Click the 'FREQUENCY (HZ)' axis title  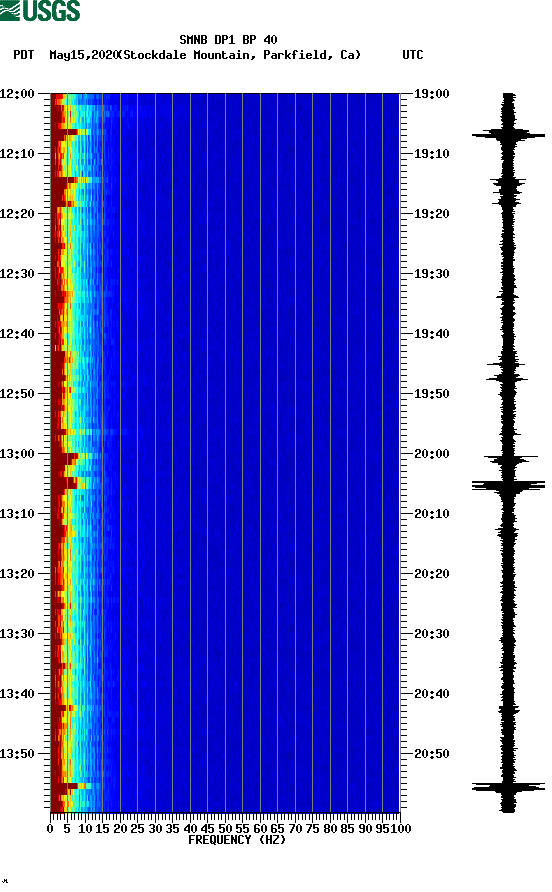pos(237,840)
